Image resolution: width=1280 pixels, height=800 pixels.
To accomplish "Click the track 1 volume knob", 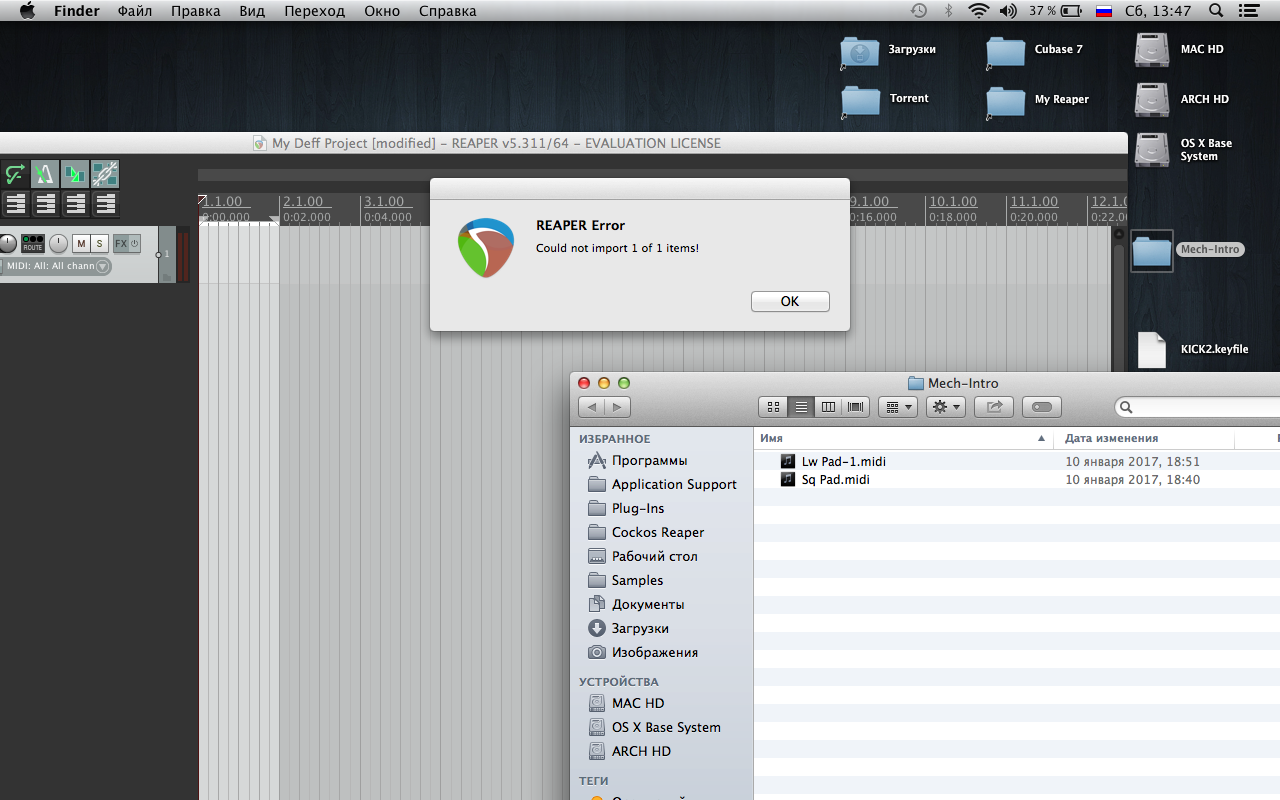I will tap(8, 243).
